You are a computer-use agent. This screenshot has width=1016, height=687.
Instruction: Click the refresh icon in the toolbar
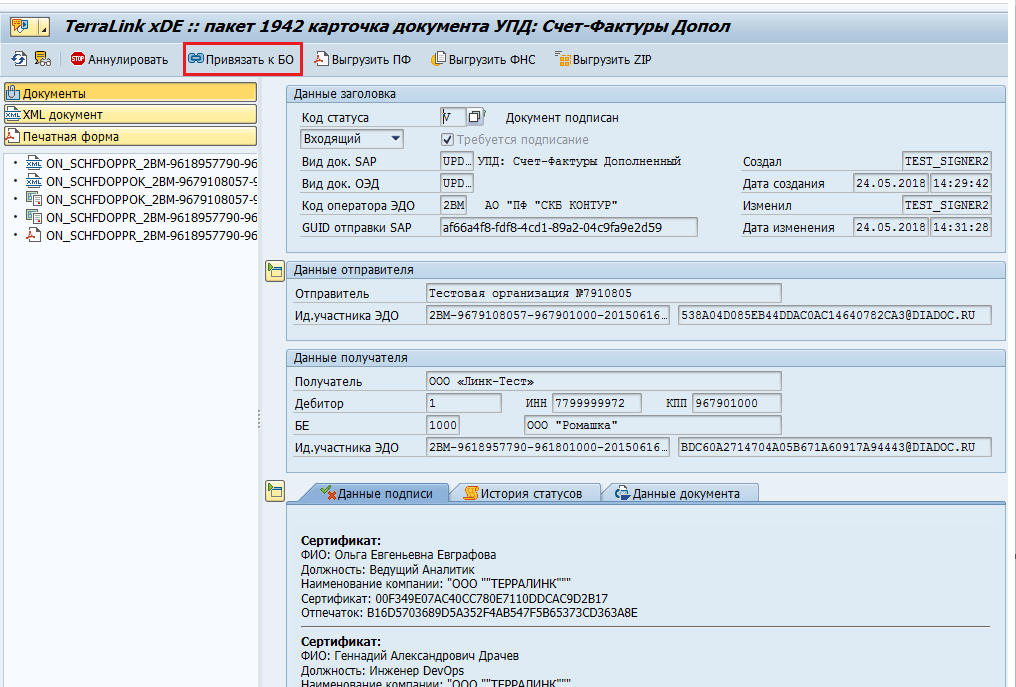(19, 59)
